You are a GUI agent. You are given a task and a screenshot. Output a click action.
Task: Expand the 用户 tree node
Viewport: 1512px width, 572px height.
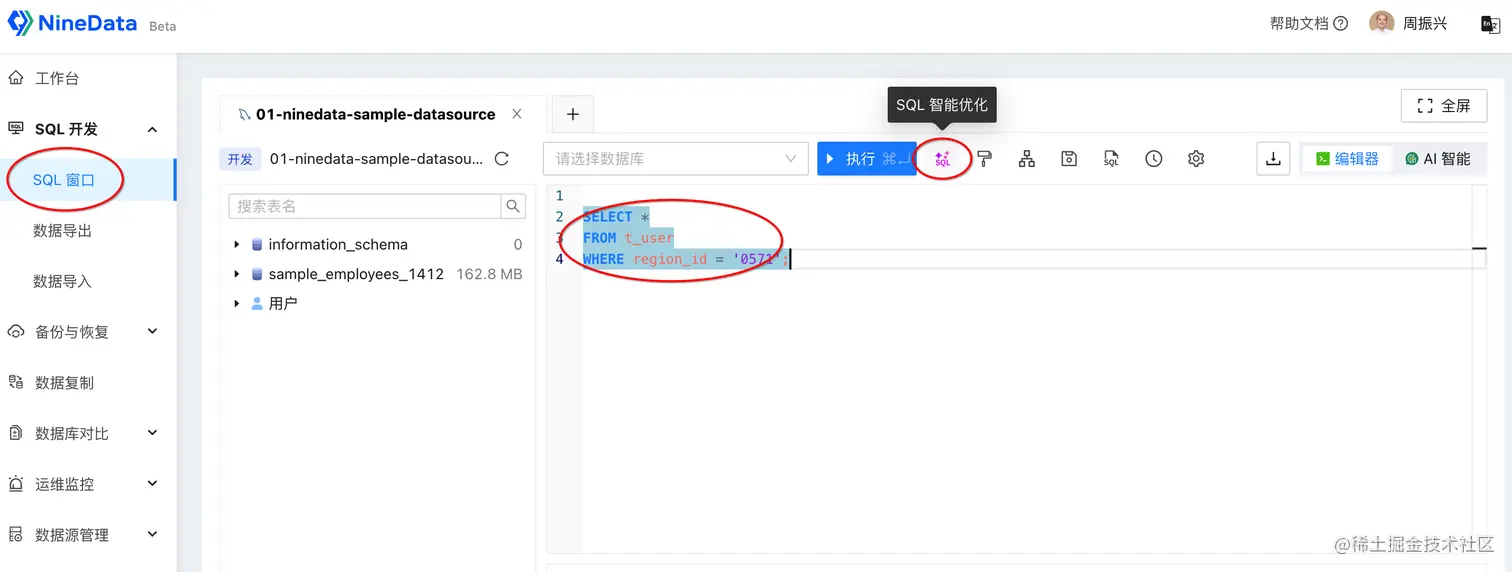tap(237, 303)
